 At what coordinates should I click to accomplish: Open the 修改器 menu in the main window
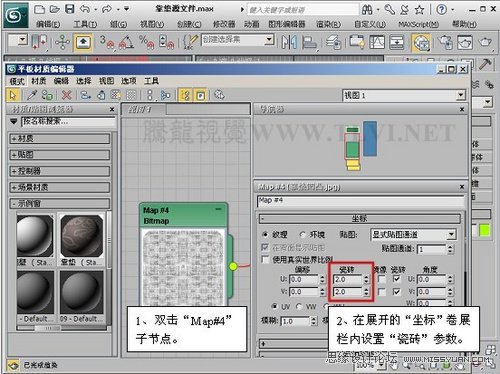click(224, 24)
